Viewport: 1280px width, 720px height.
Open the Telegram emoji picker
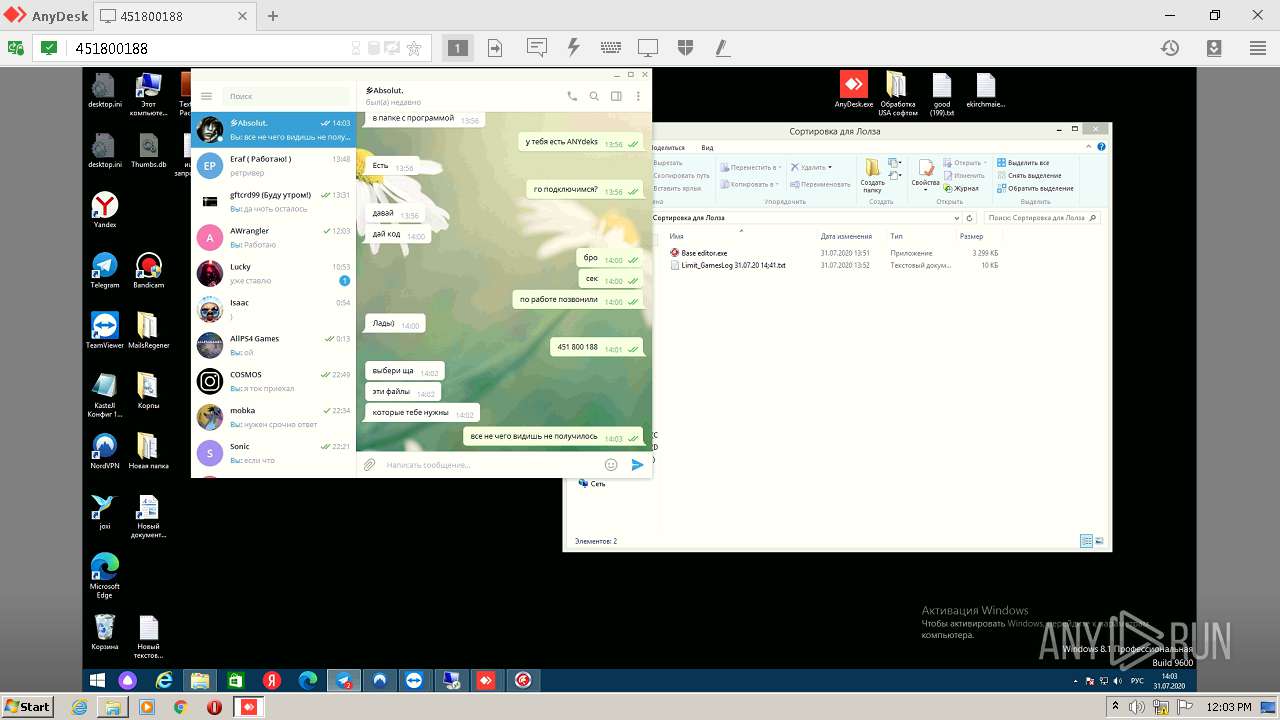coord(611,465)
